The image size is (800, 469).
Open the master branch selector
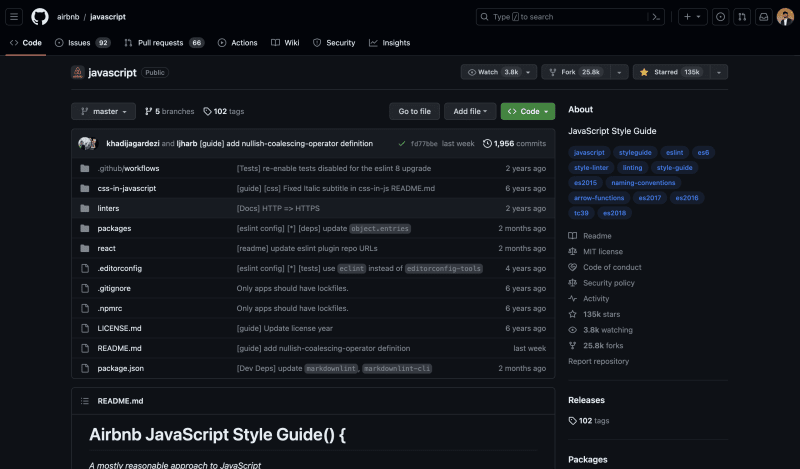104,111
